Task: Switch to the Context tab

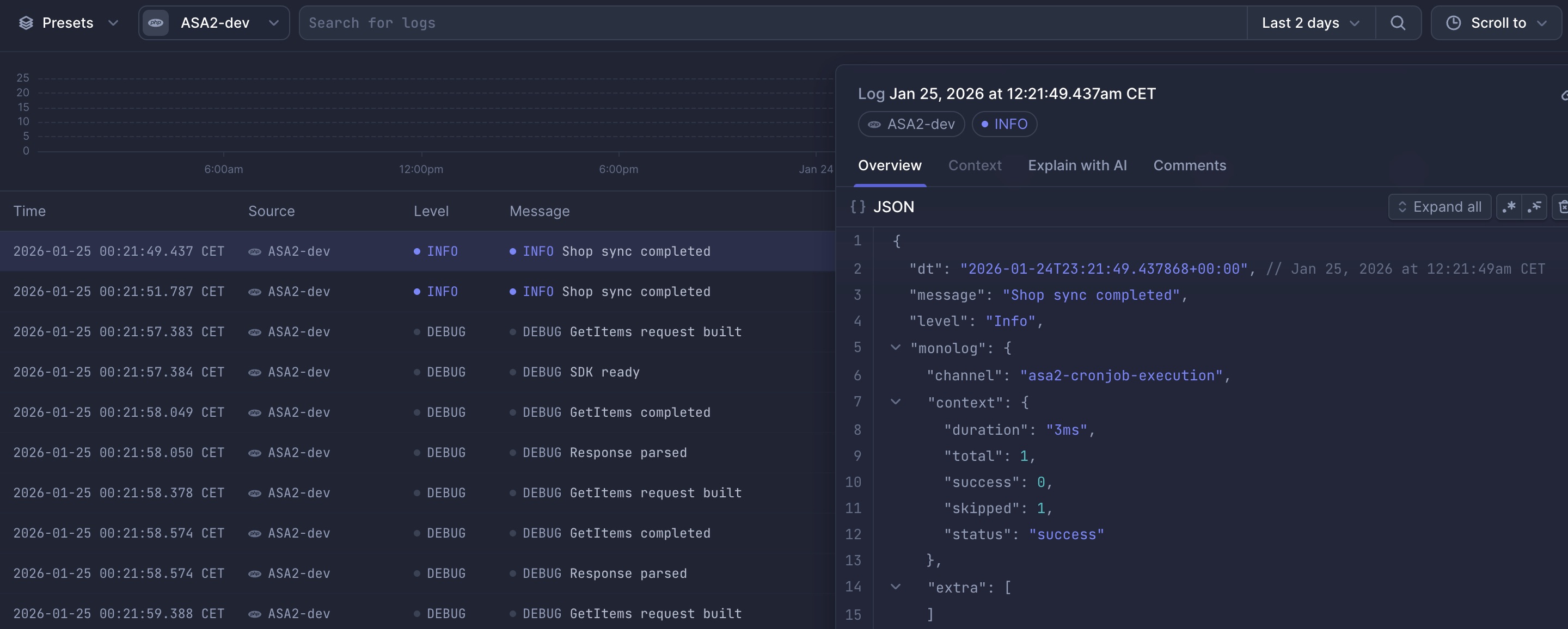Action: pyautogui.click(x=974, y=165)
